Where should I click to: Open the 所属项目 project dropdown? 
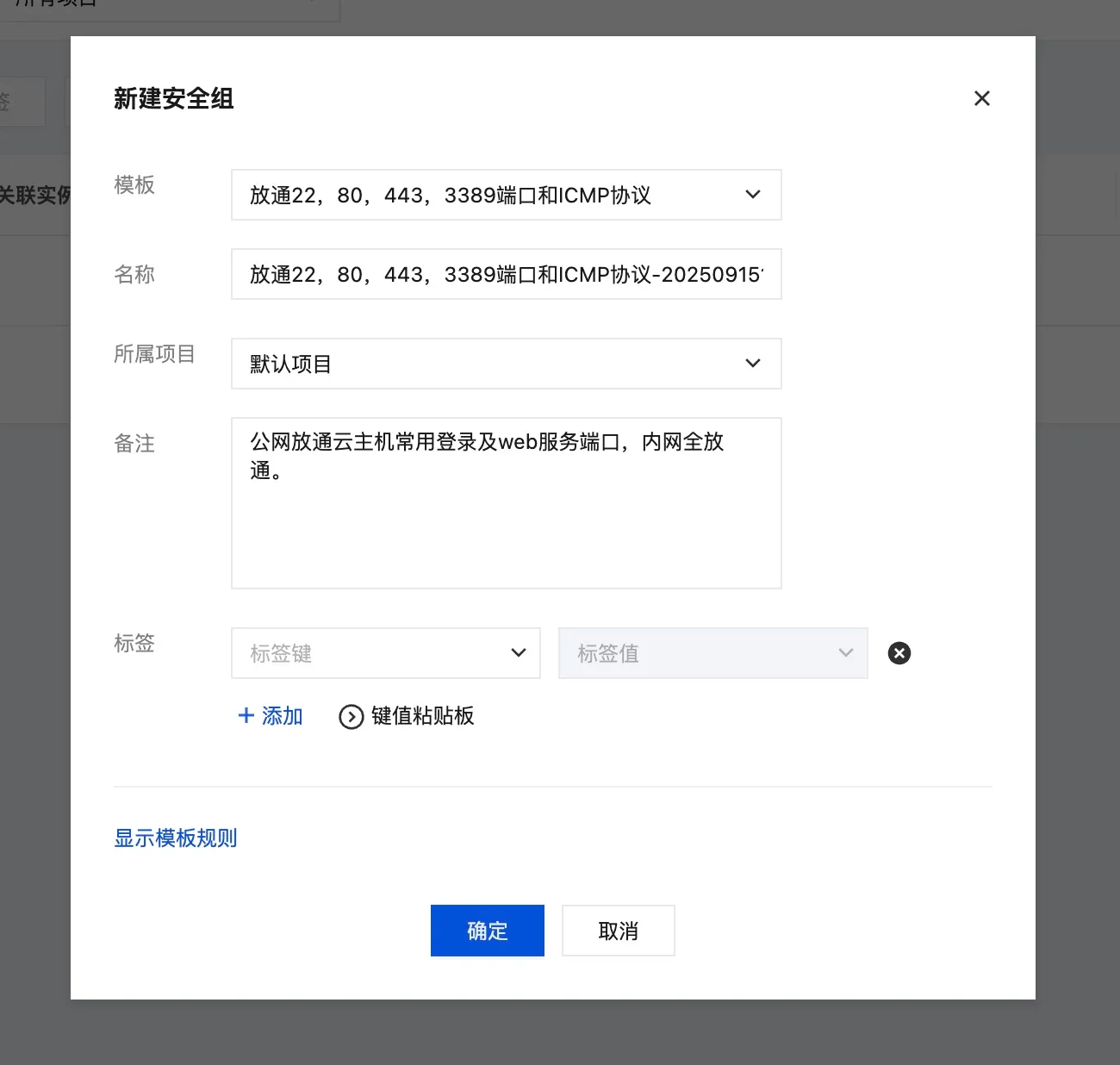[x=507, y=363]
